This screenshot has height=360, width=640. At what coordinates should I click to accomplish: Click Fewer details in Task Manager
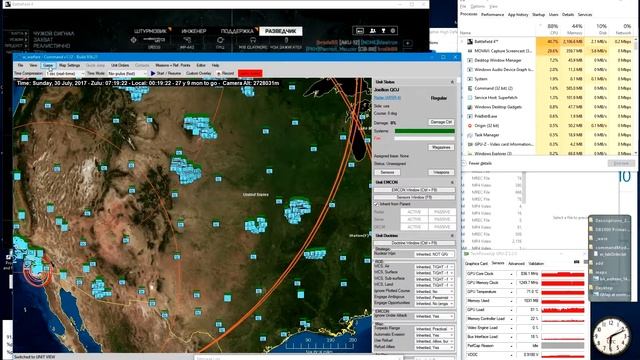(x=480, y=163)
